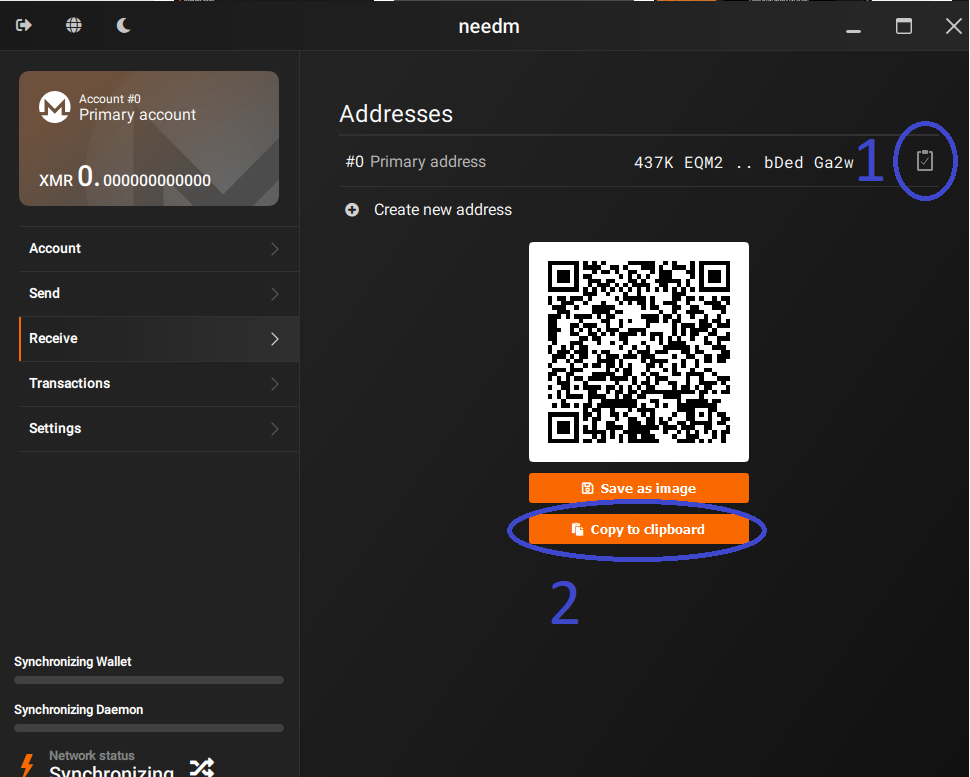This screenshot has width=970, height=777.
Task: Expand the Send section chevron
Action: (274, 294)
